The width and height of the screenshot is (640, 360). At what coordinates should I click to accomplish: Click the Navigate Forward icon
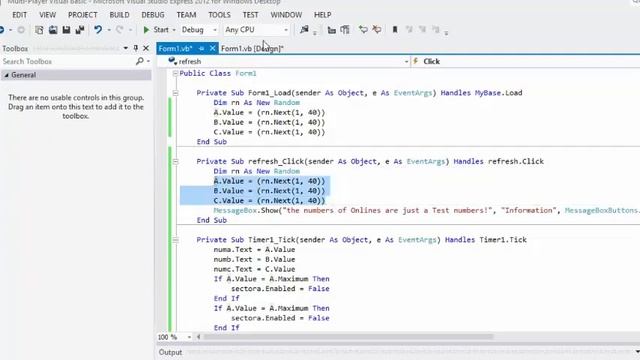click(21, 30)
